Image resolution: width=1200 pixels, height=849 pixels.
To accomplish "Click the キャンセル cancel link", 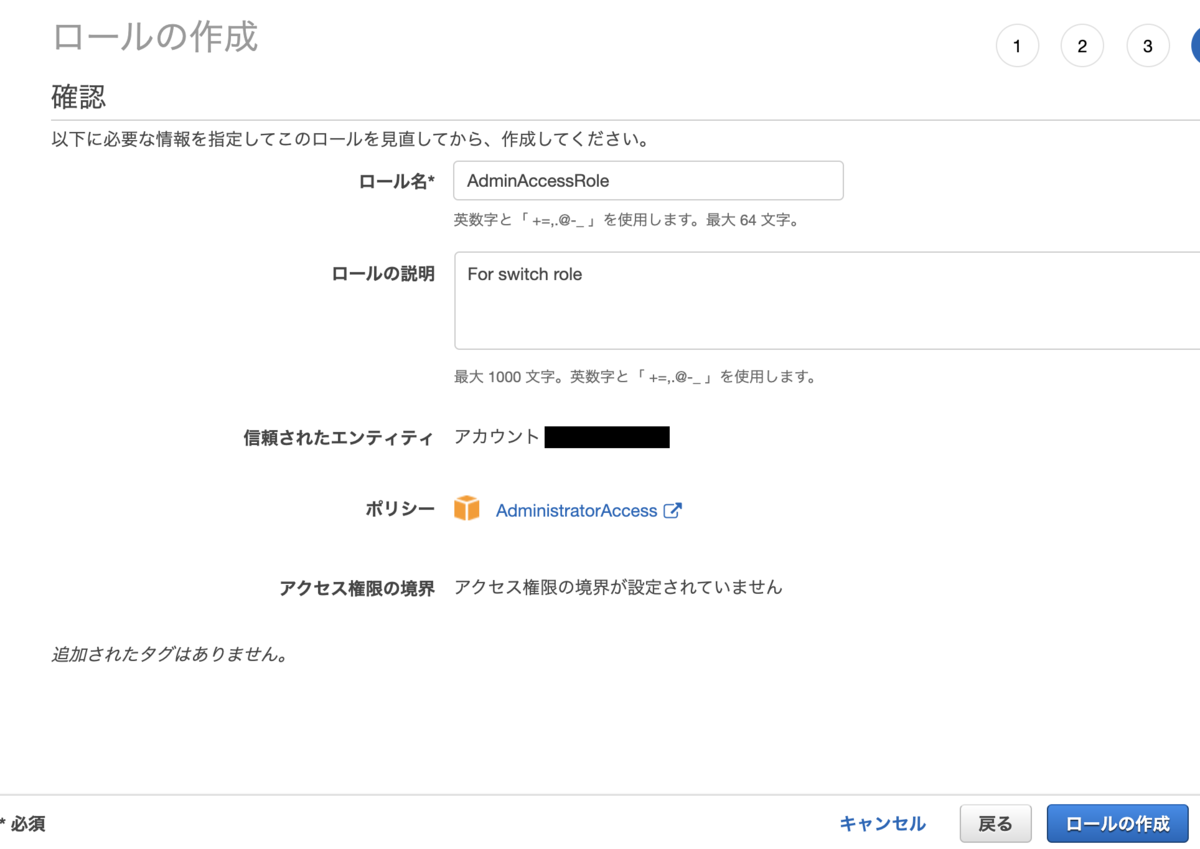I will [x=881, y=823].
